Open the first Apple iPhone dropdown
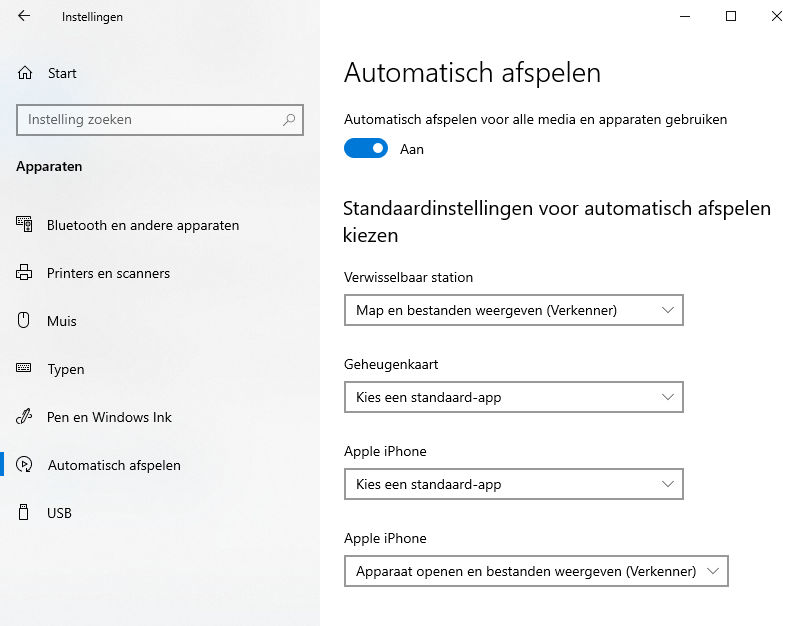 click(513, 484)
